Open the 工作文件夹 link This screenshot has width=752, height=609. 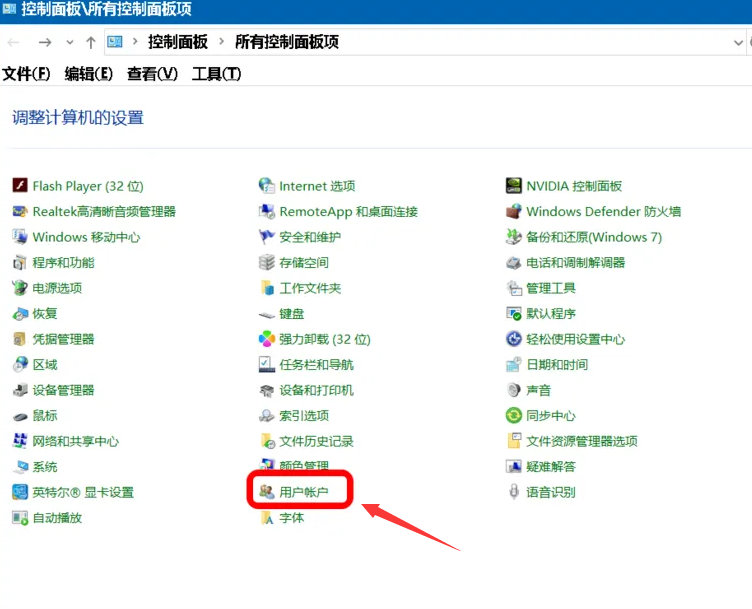point(310,288)
